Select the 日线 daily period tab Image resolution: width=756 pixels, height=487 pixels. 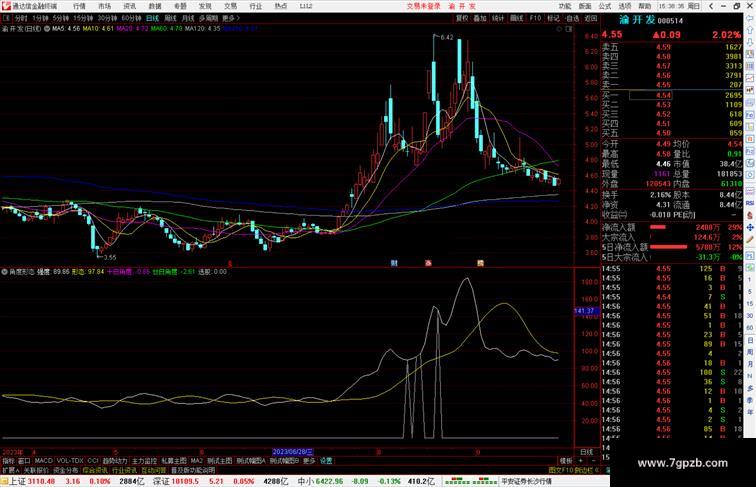pyautogui.click(x=152, y=18)
